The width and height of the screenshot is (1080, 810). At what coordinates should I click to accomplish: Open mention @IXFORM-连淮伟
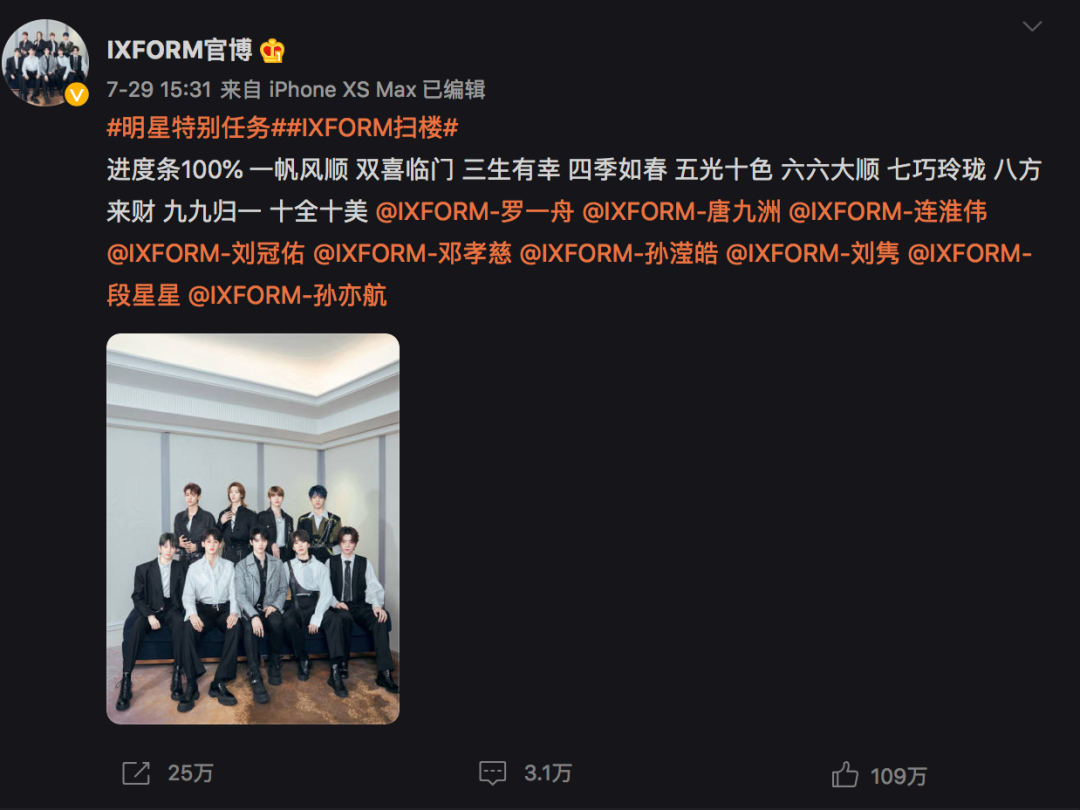(888, 211)
